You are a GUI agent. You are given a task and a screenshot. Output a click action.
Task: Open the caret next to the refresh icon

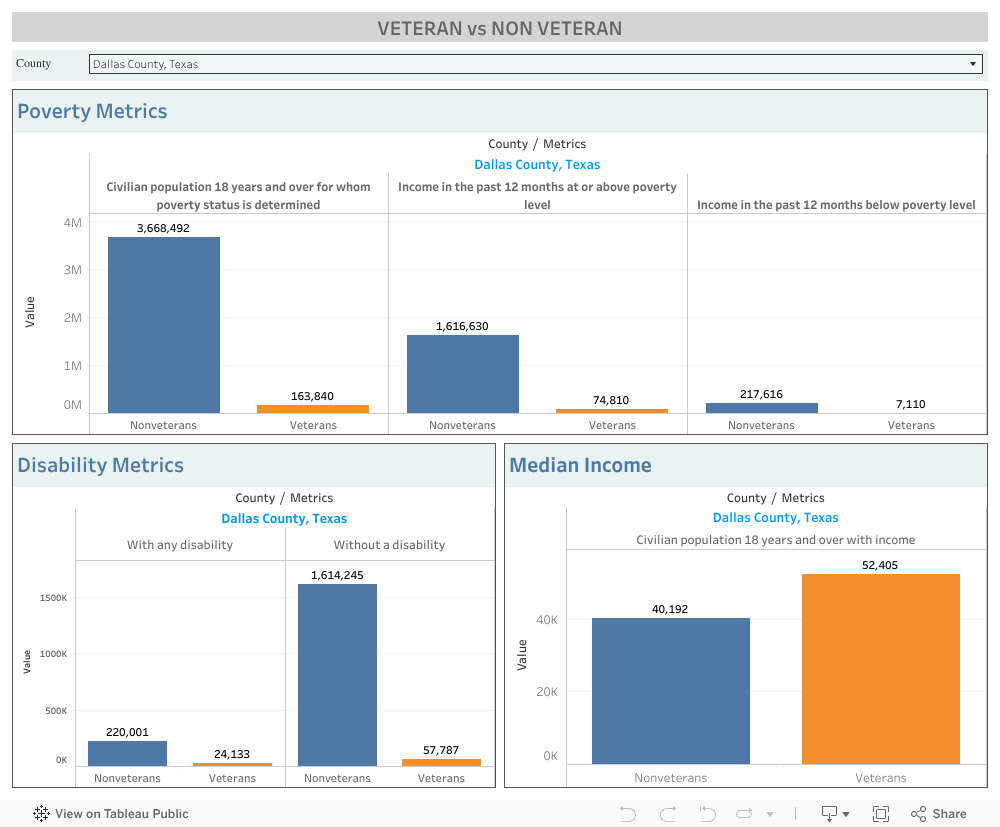point(768,813)
